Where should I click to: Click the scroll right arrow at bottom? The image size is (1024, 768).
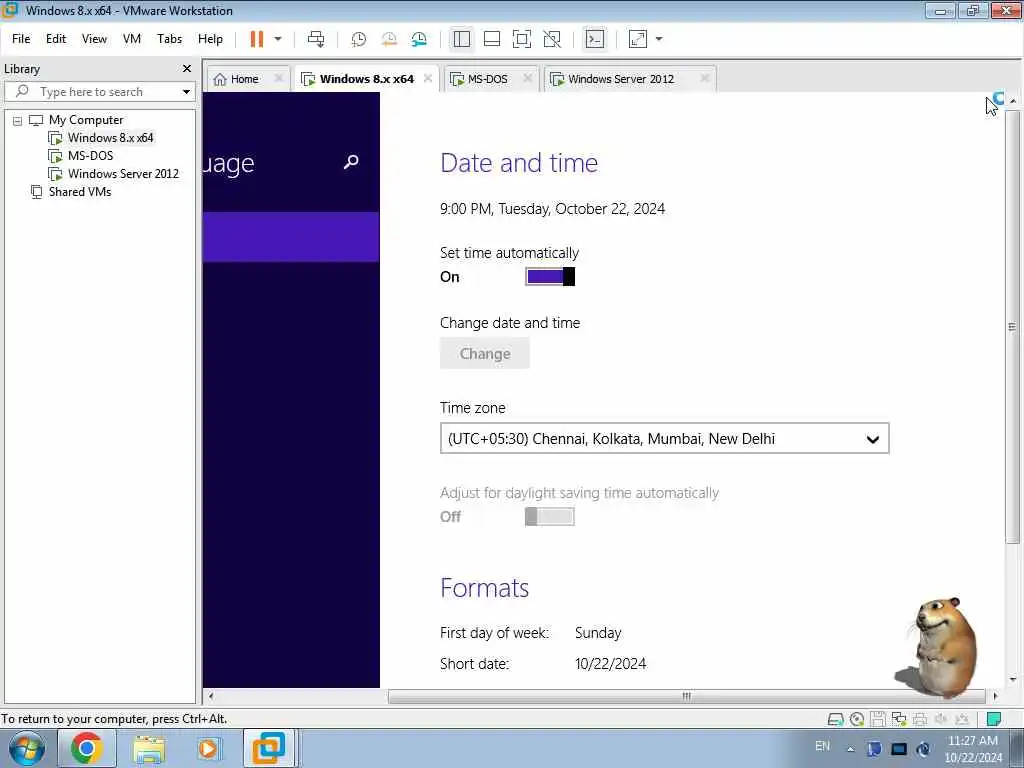pyautogui.click(x=995, y=696)
